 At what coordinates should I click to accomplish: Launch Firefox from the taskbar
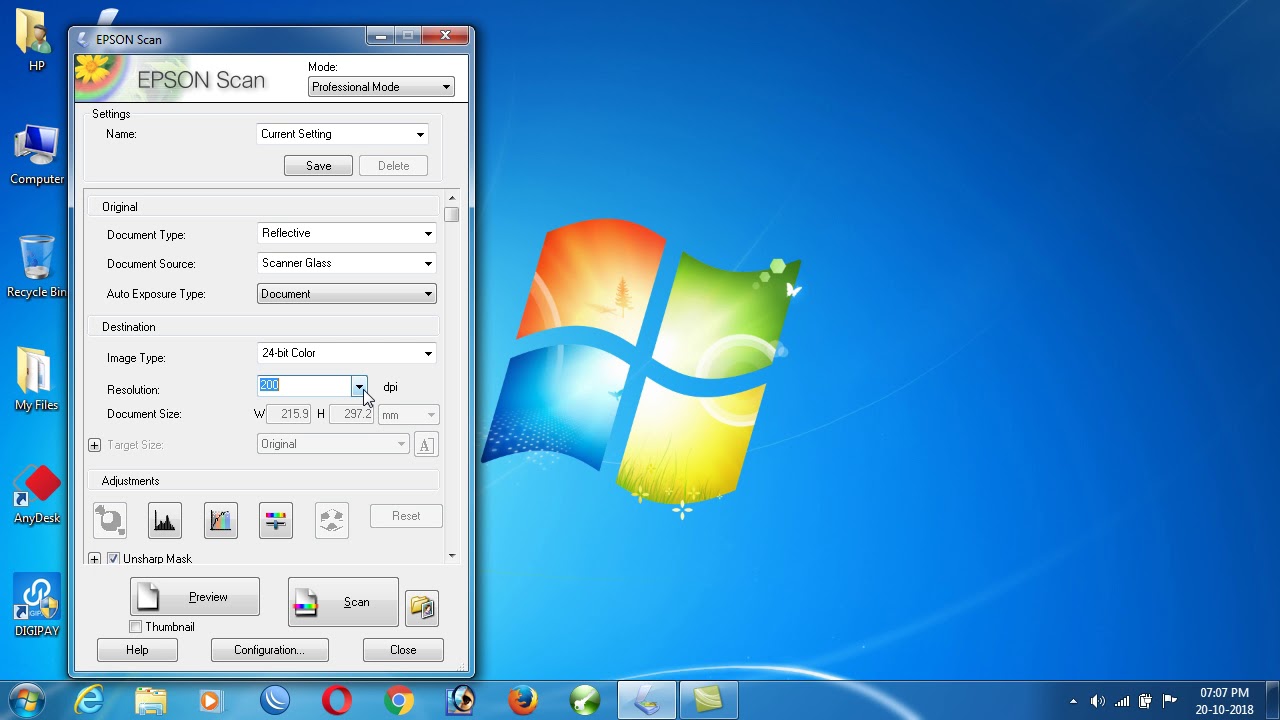tap(522, 700)
